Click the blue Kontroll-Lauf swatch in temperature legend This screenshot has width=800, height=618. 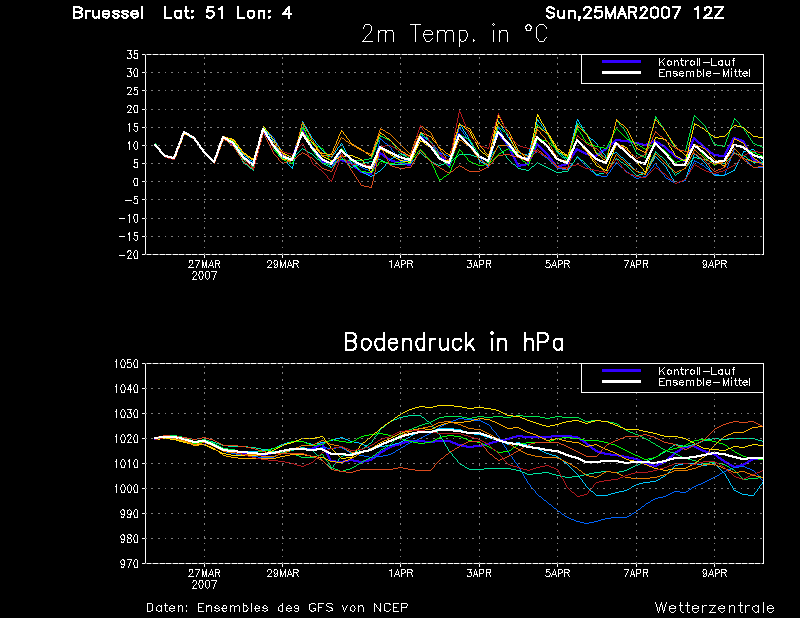coord(621,62)
